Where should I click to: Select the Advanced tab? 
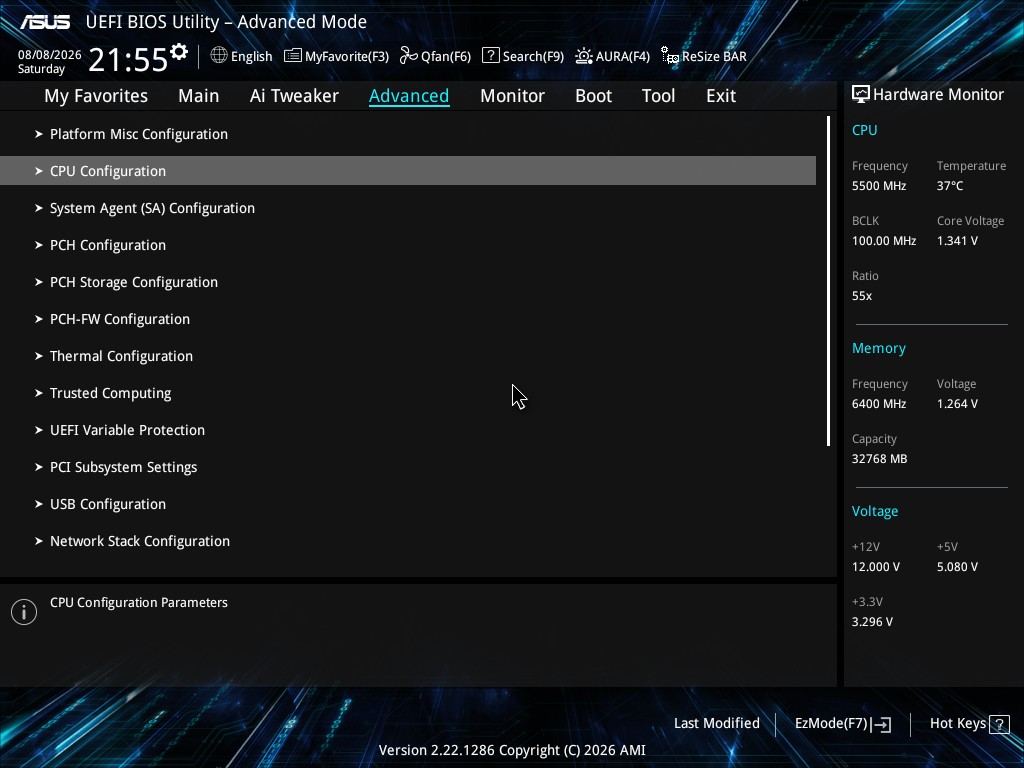409,96
